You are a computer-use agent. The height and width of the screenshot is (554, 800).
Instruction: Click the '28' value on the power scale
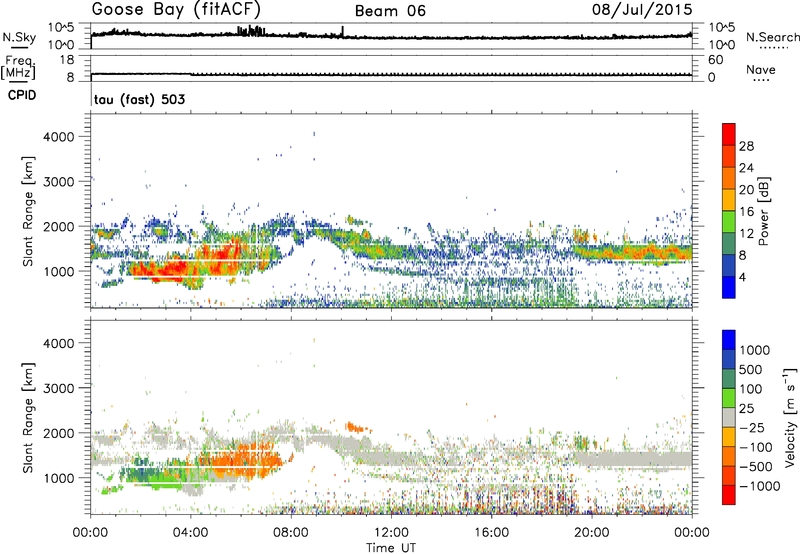click(746, 146)
